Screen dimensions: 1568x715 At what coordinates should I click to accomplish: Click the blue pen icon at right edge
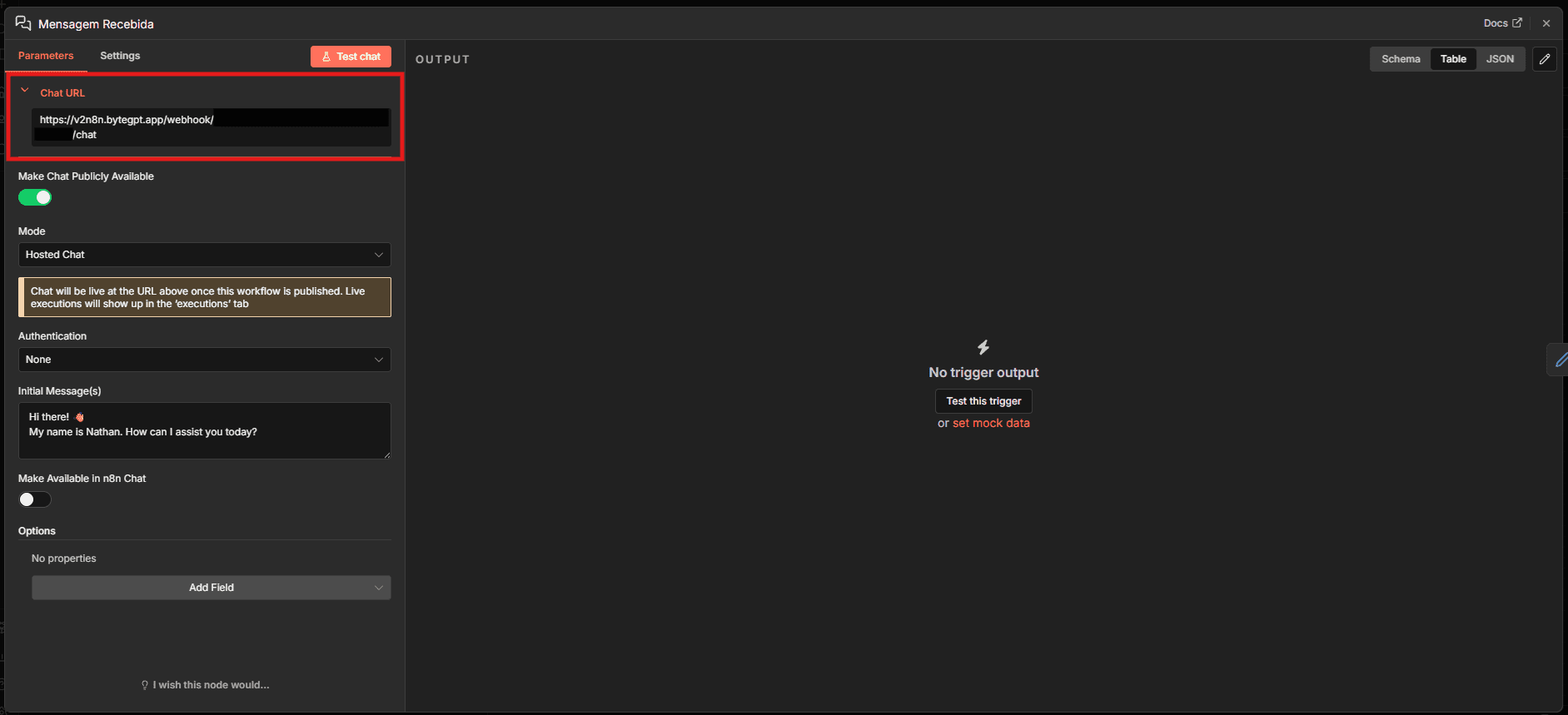[x=1560, y=360]
